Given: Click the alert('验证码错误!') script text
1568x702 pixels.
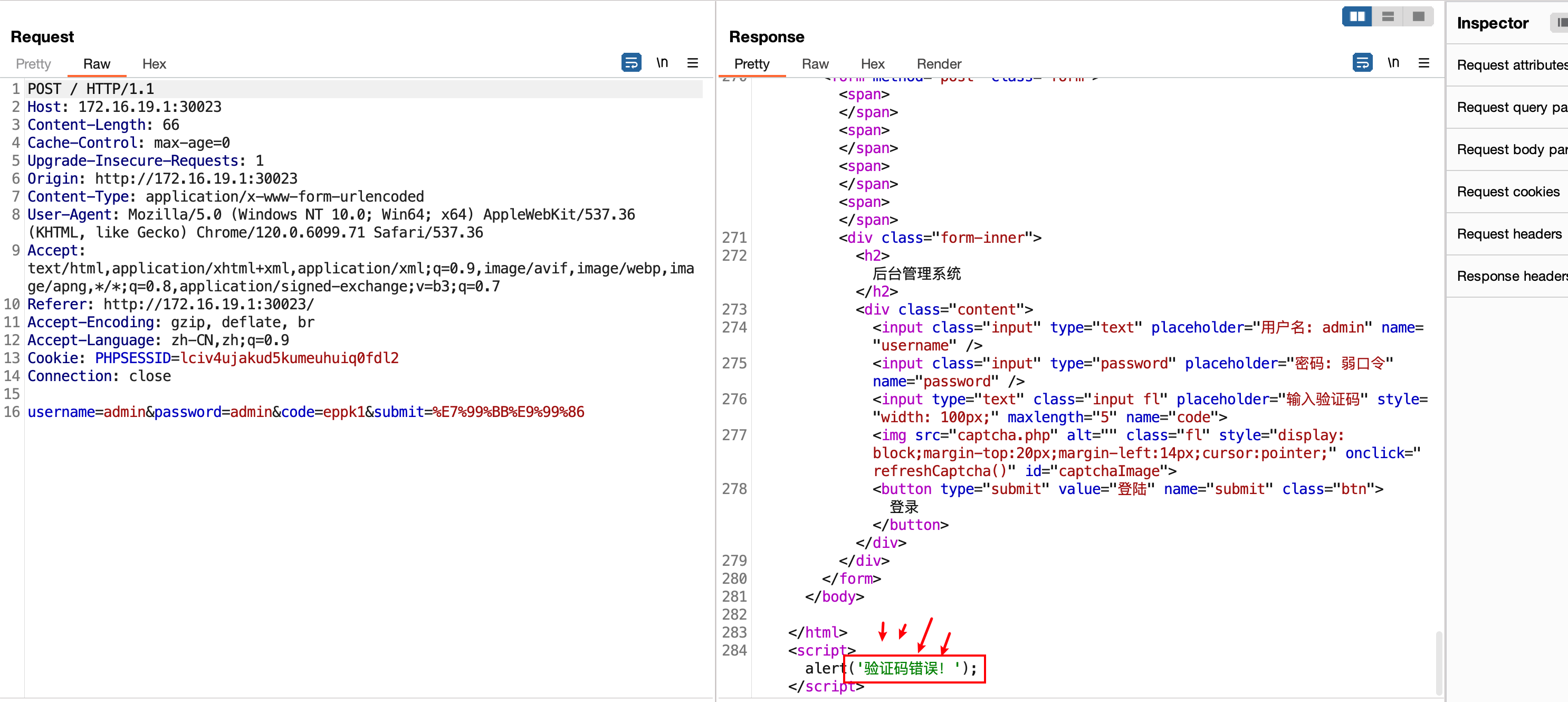Looking at the screenshot, I should pyautogui.click(x=891, y=669).
